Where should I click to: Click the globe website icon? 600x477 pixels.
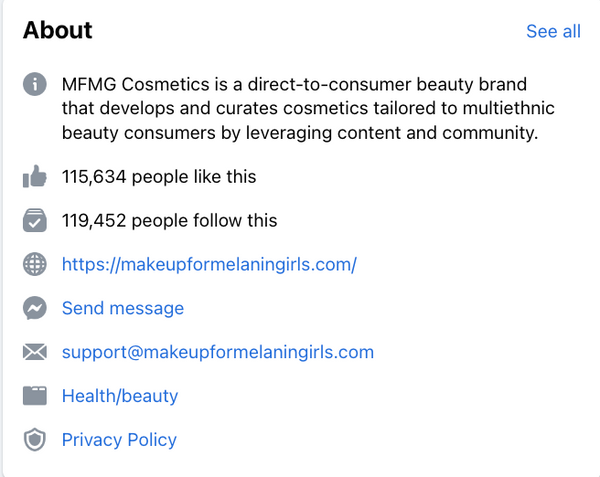35,264
